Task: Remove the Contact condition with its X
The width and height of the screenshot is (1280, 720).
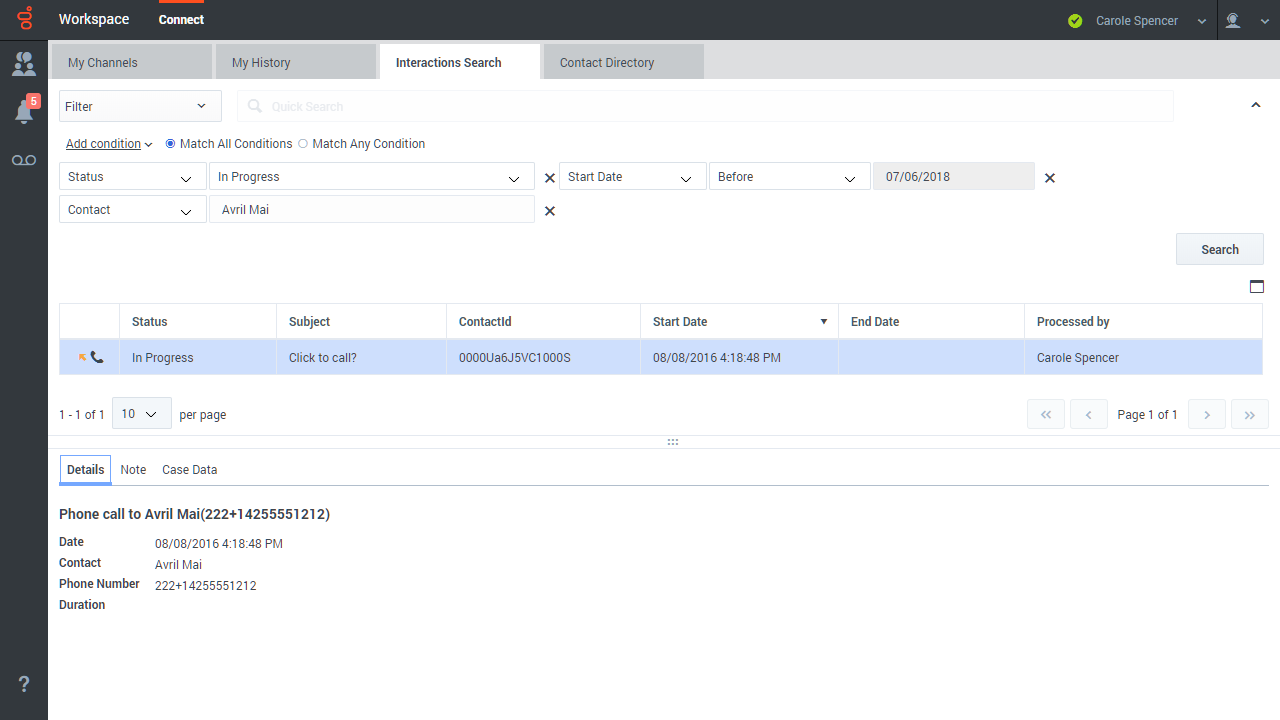Action: [x=549, y=211]
